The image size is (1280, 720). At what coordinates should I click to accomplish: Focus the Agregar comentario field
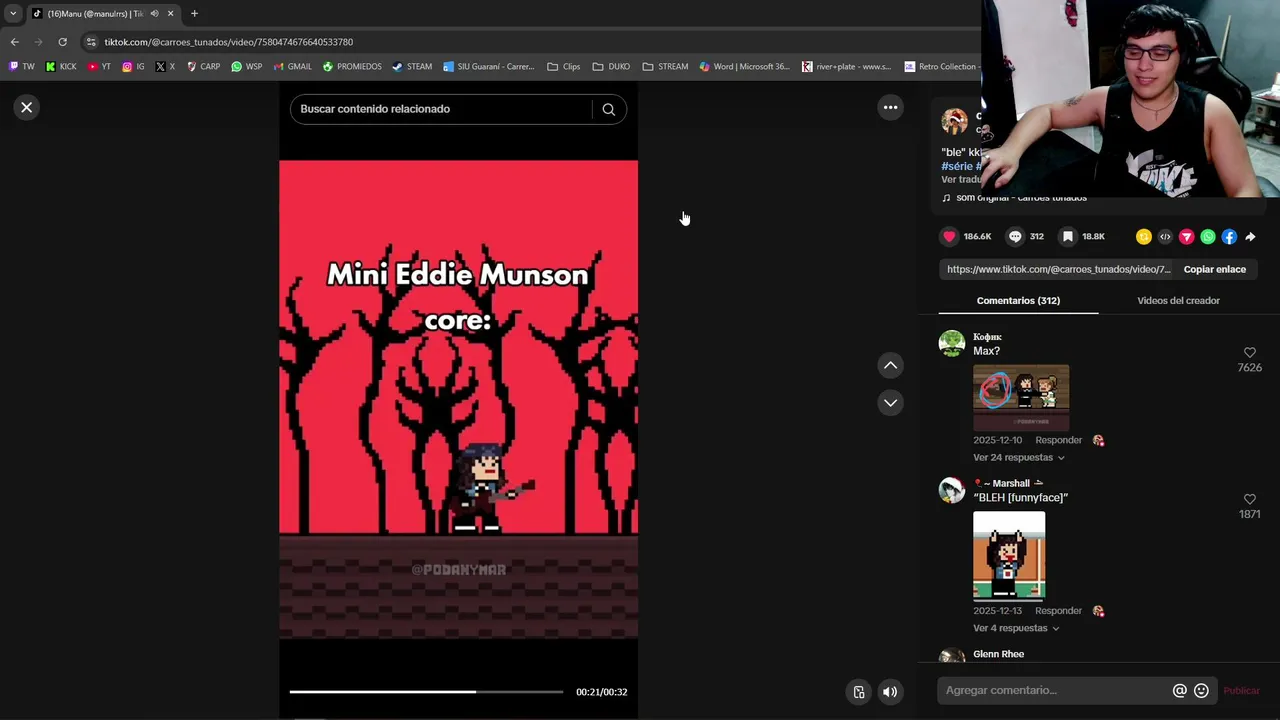[x=1056, y=690]
